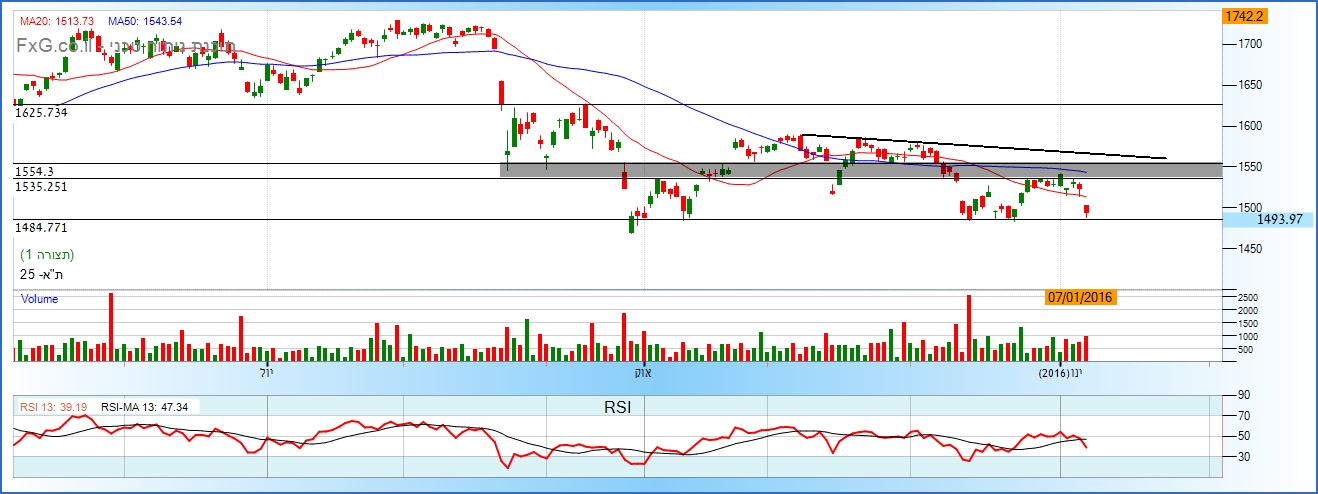Click the MA50: 1543.54 indicator label
The width and height of the screenshot is (1318, 494).
point(144,21)
